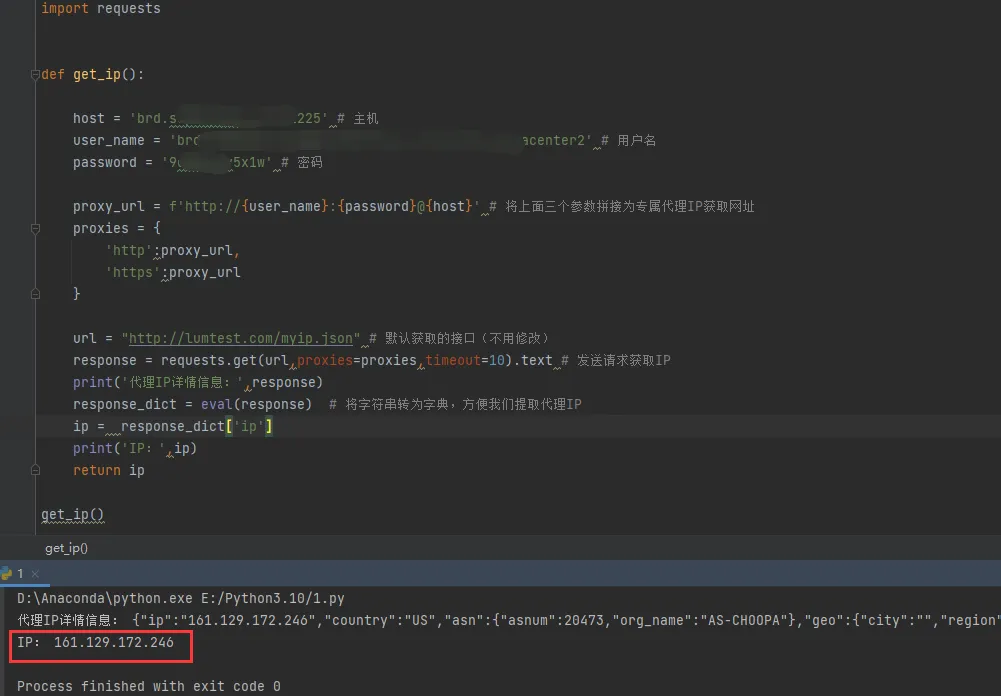
Task: Click the 发送请求获取IP comment
Action: click(x=615, y=361)
